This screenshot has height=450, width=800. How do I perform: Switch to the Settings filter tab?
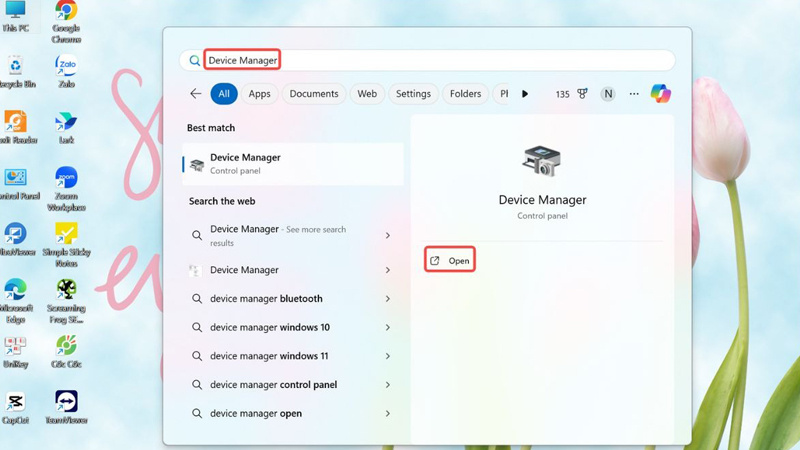click(413, 94)
